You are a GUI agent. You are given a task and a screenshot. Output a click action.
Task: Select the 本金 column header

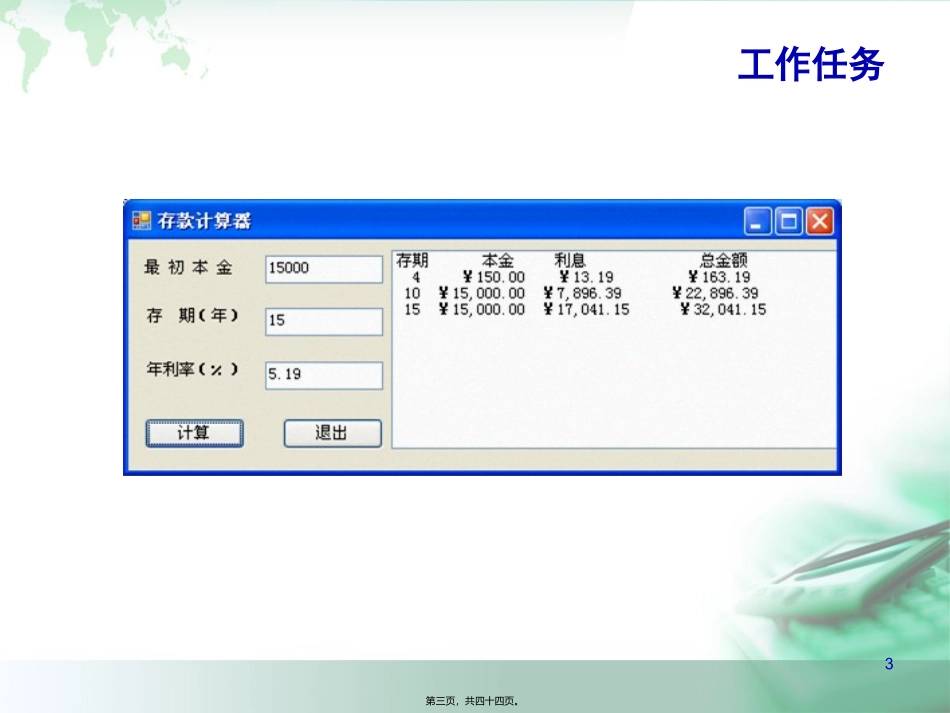[497, 260]
